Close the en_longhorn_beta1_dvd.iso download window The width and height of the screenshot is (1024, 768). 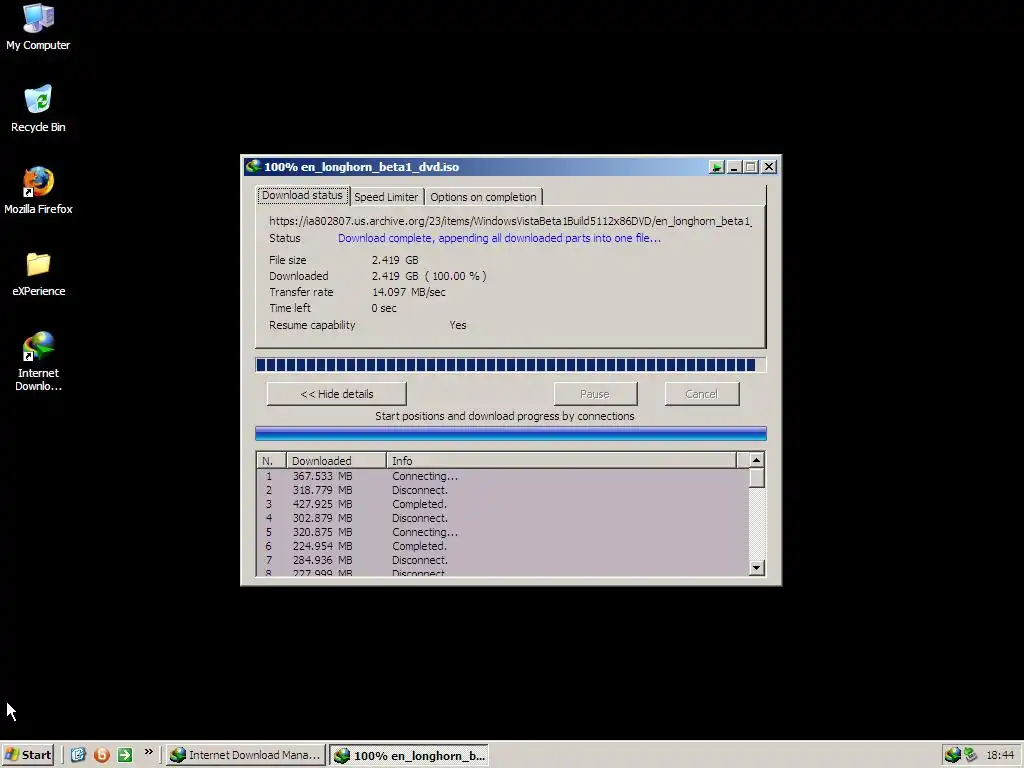coord(769,167)
